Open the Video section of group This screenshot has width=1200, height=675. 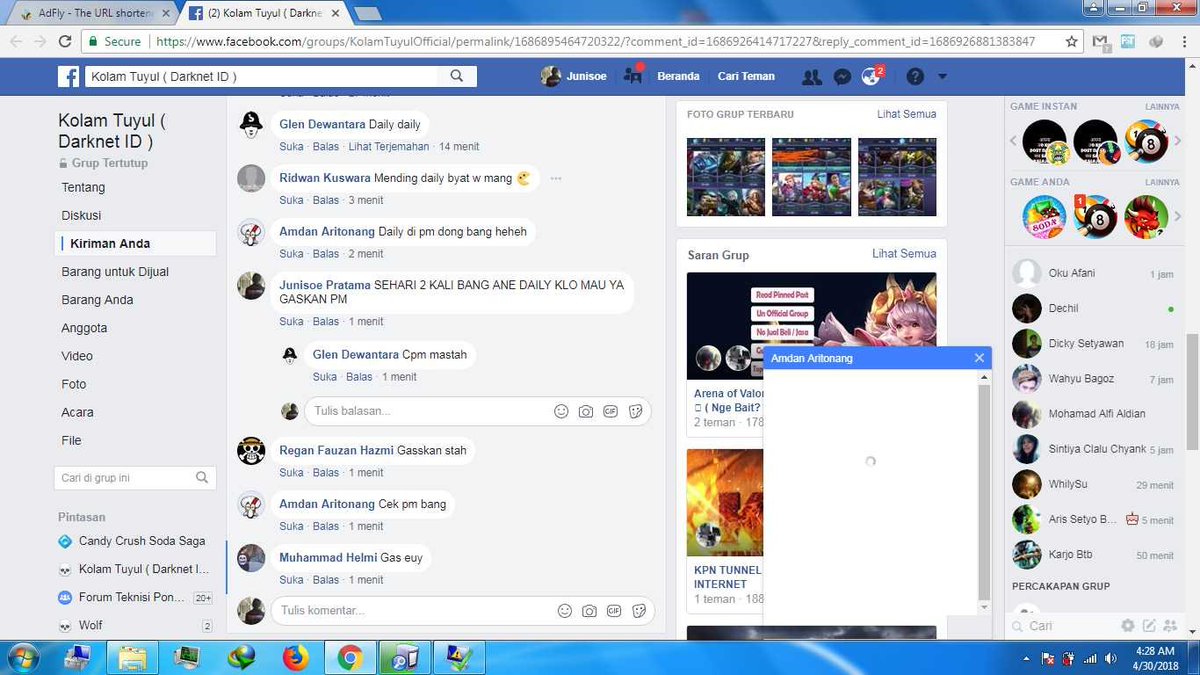(77, 356)
